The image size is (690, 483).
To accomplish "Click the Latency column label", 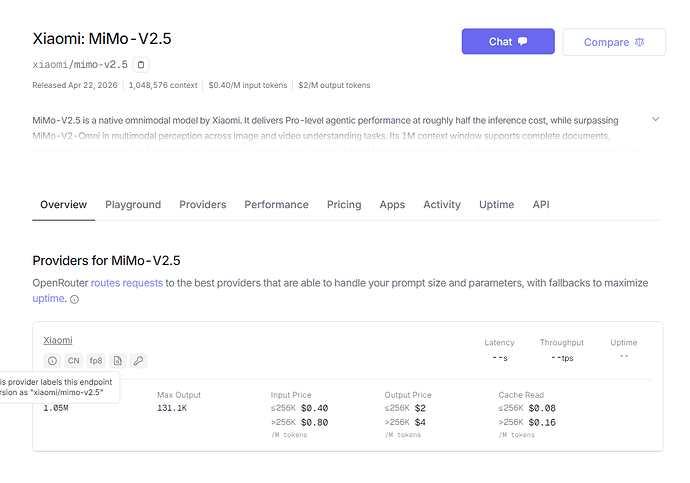I will pos(499,342).
